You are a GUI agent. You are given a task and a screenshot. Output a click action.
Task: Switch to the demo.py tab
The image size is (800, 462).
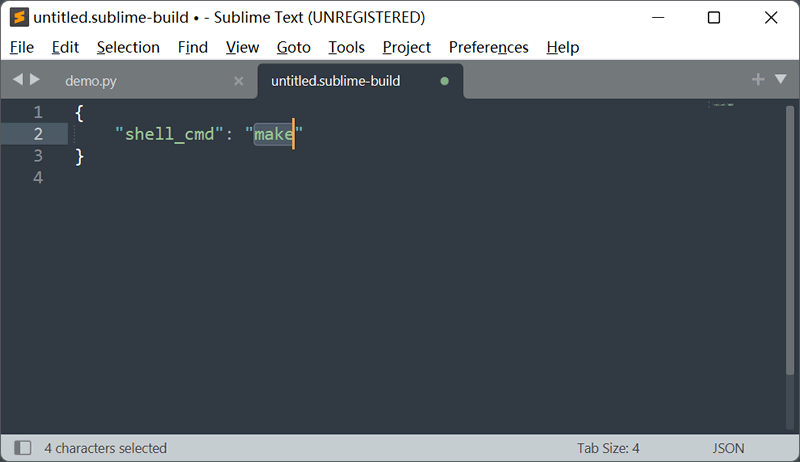pos(91,81)
